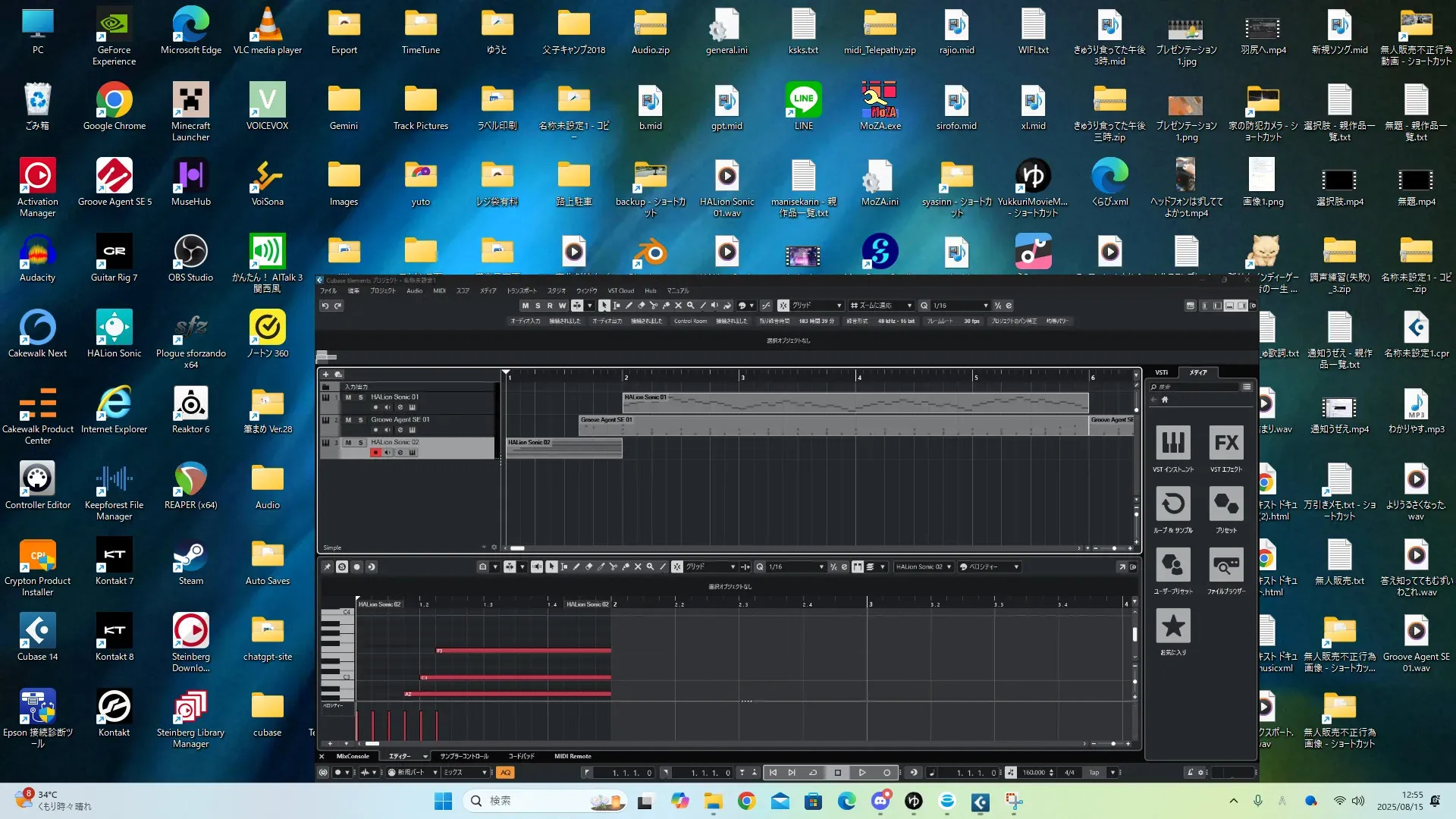1456x819 pixels.
Task: Open VST Effects in the Media panel
Action: click(1225, 443)
